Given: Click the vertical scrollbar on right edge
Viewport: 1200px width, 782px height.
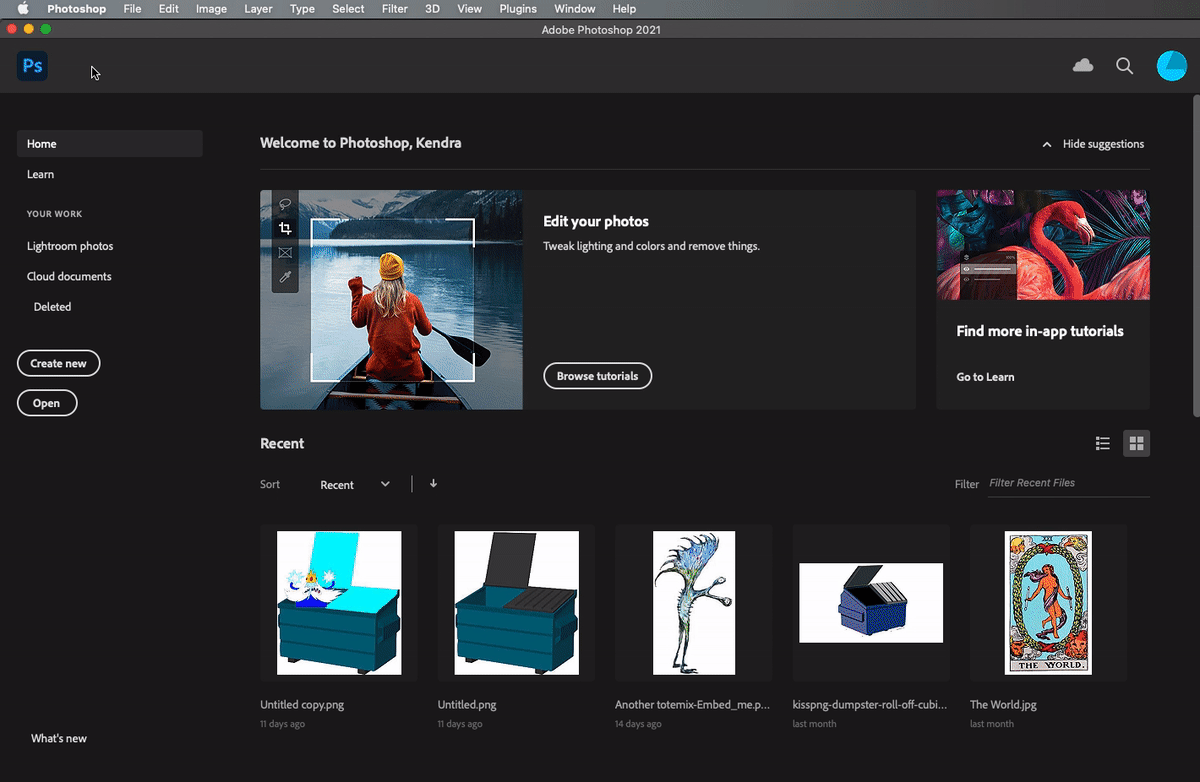Looking at the screenshot, I should [1195, 256].
